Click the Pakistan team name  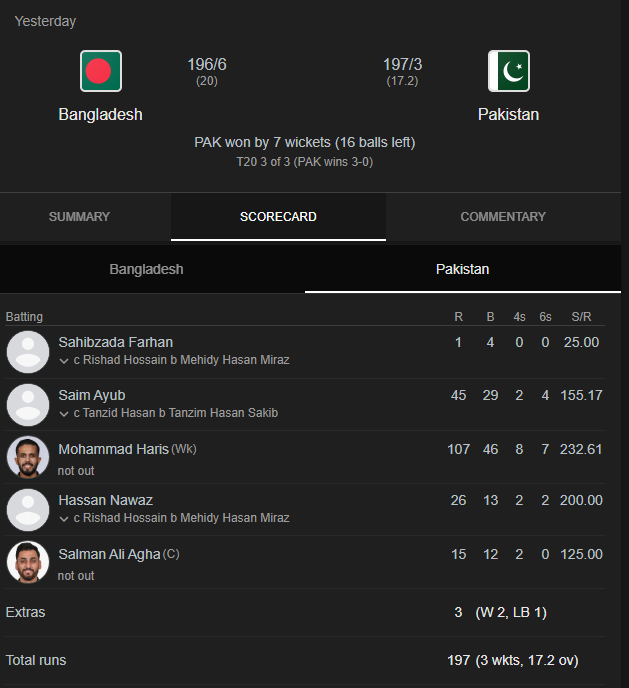click(x=508, y=115)
